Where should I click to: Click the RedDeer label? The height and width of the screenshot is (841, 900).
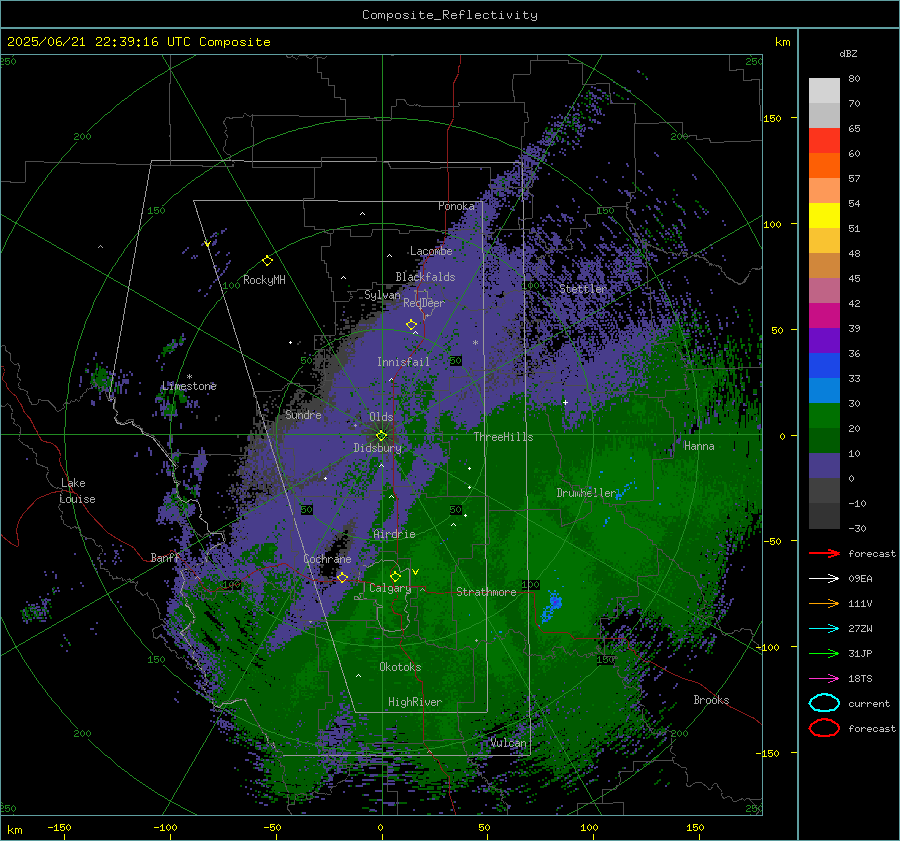[424, 303]
